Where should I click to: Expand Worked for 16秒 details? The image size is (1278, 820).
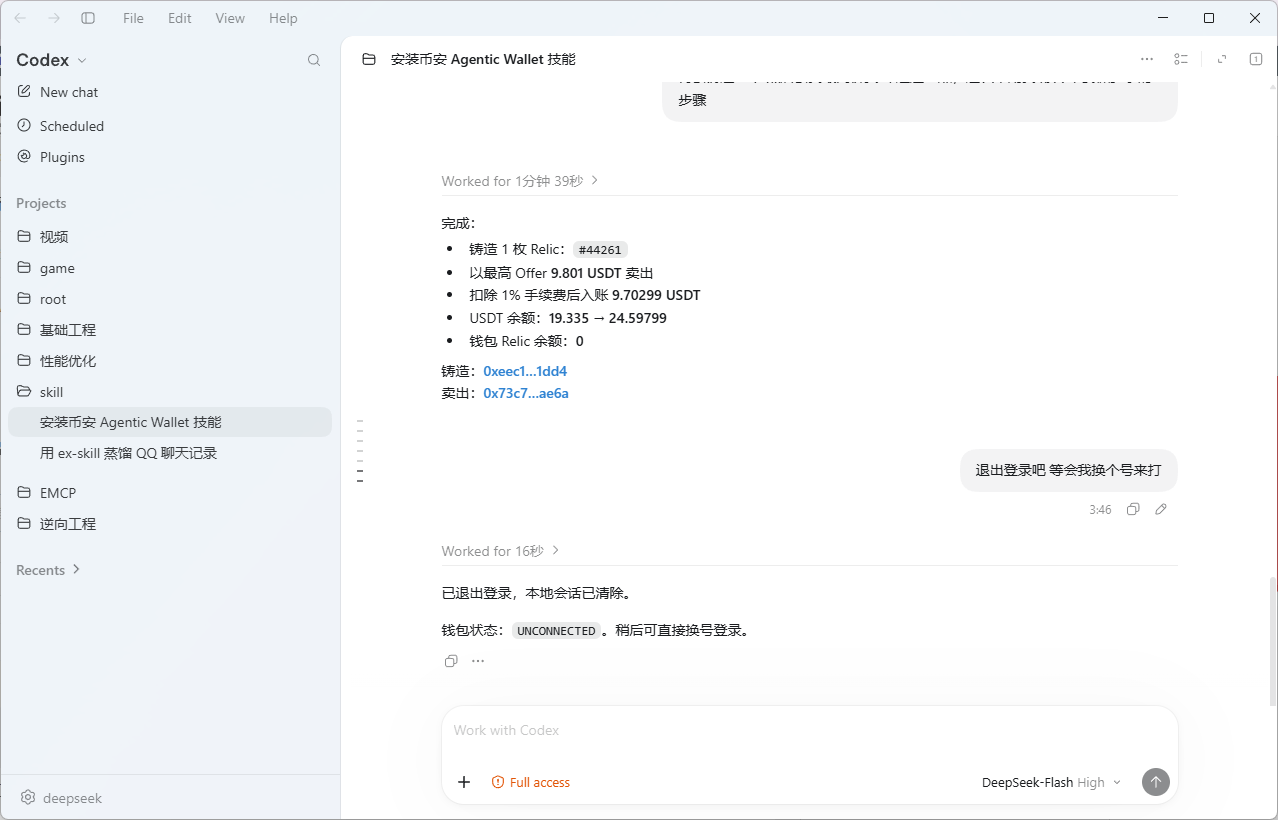point(501,551)
